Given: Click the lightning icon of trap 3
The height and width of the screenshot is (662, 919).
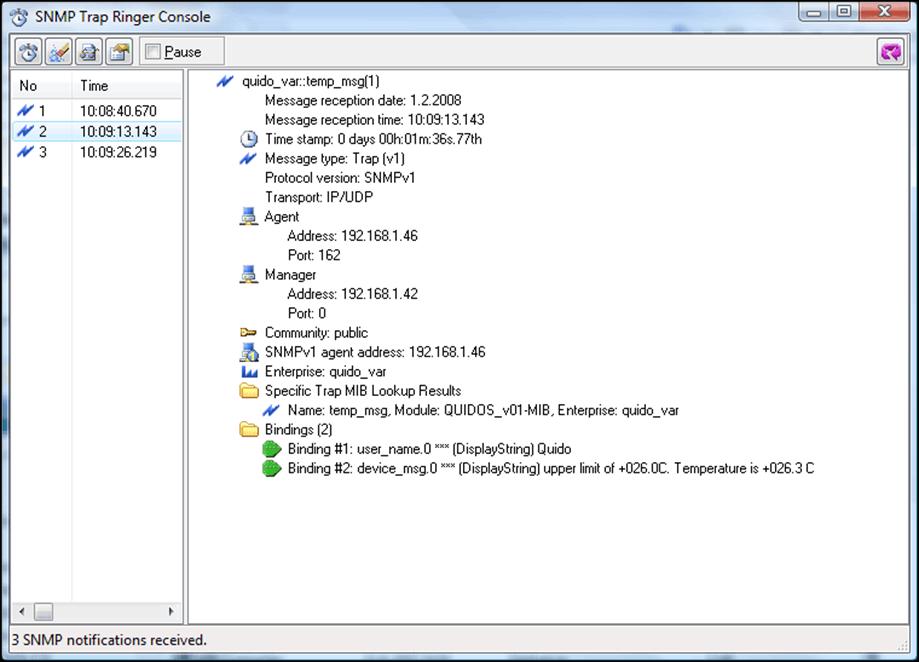Looking at the screenshot, I should (x=25, y=152).
